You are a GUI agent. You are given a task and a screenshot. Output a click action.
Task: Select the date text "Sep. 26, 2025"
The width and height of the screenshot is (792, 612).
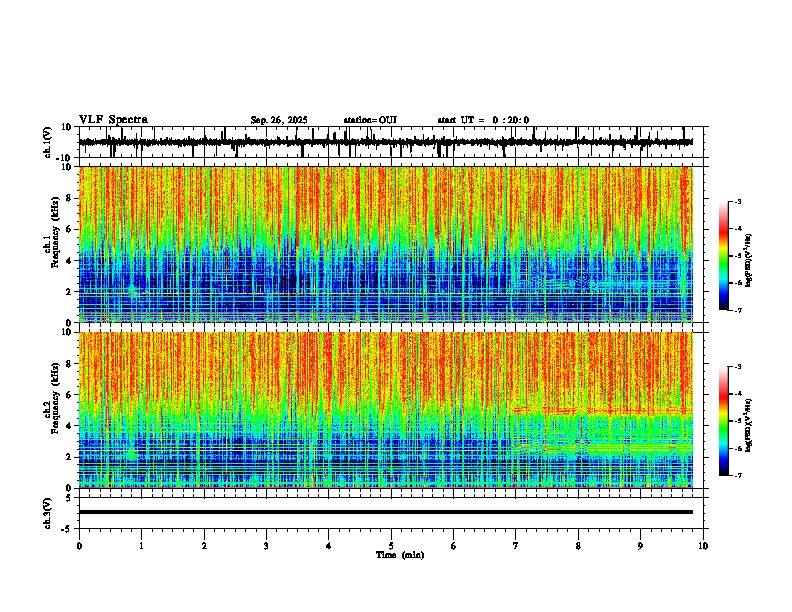(279, 120)
